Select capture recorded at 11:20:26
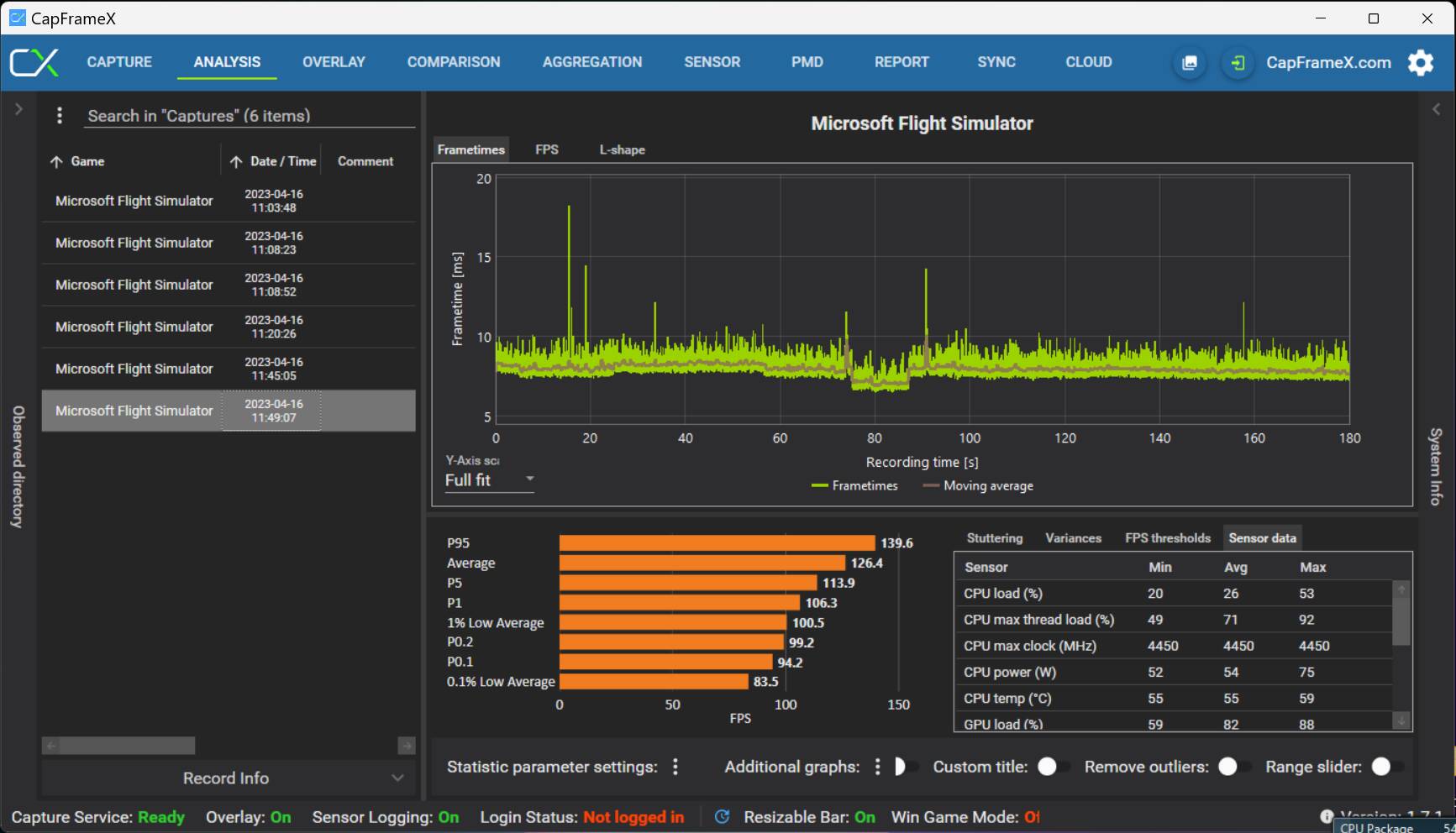 [229, 327]
